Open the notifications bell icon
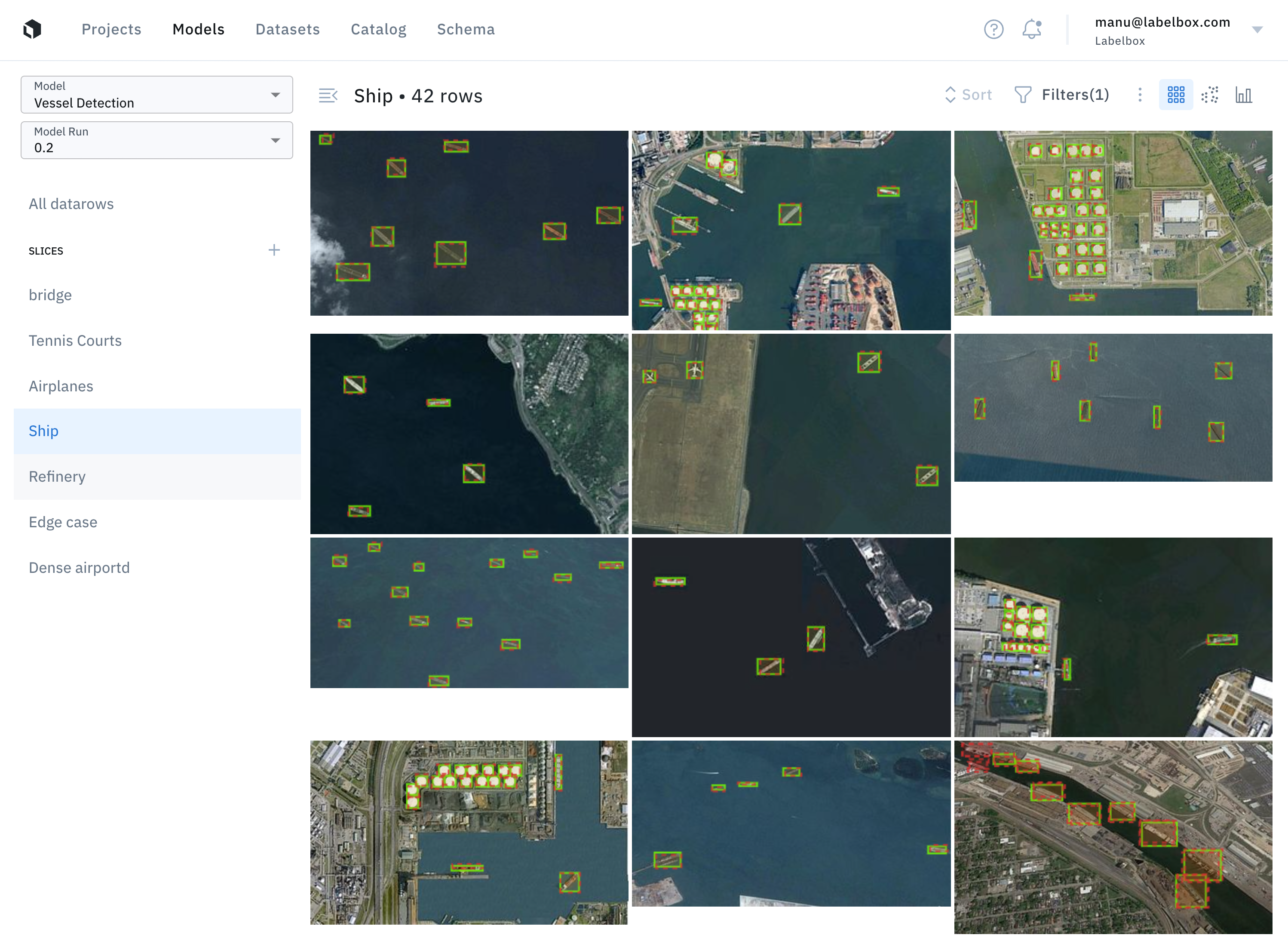 [1031, 29]
